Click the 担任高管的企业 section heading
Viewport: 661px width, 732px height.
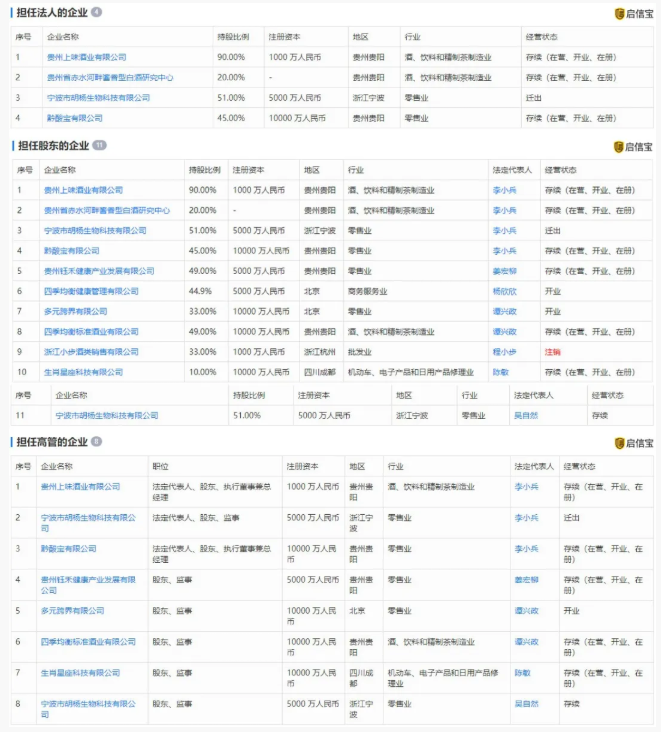[x=52, y=442]
